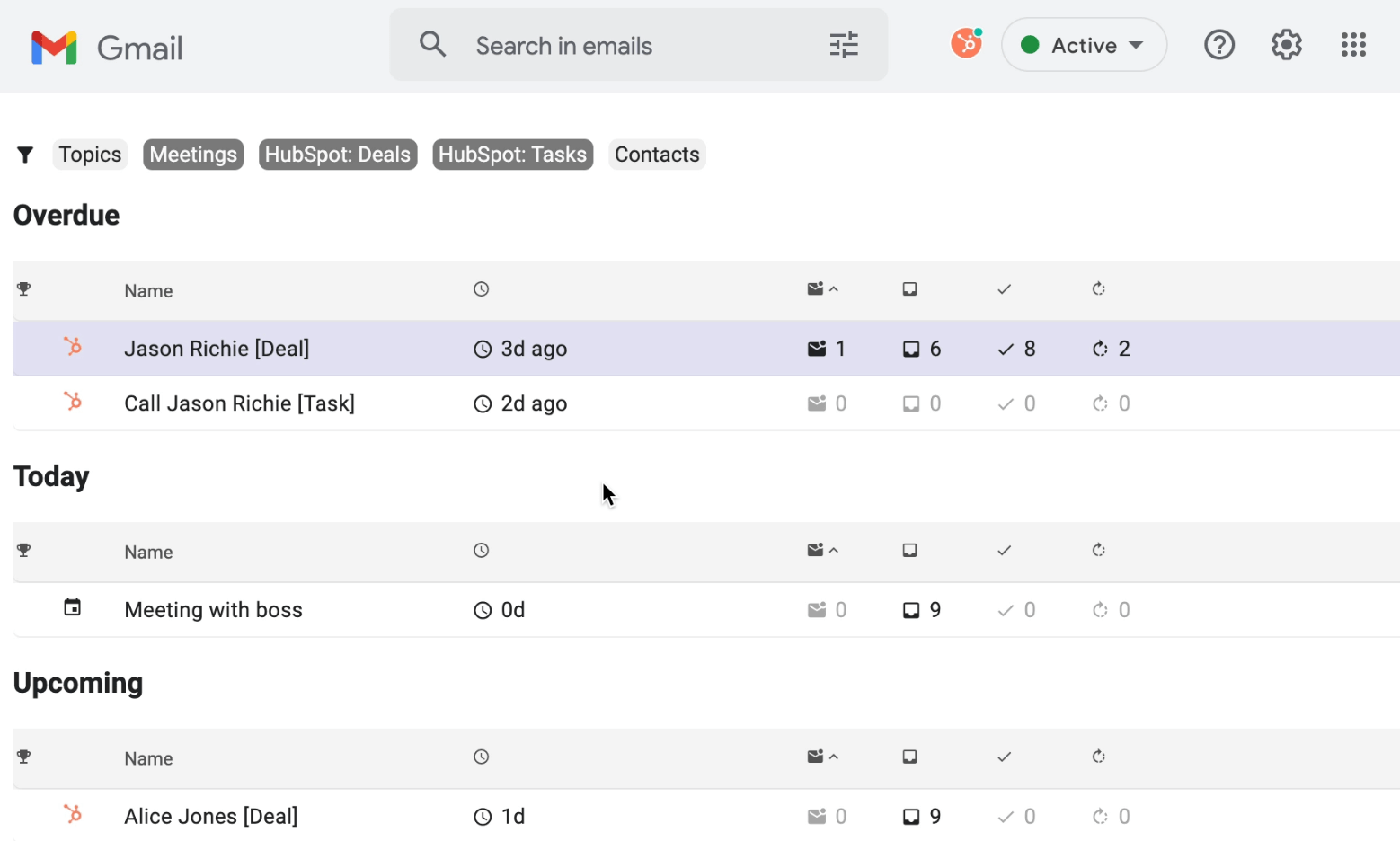Enable the Contacts filter chip
Viewport: 1400px width, 841px height.
(656, 155)
